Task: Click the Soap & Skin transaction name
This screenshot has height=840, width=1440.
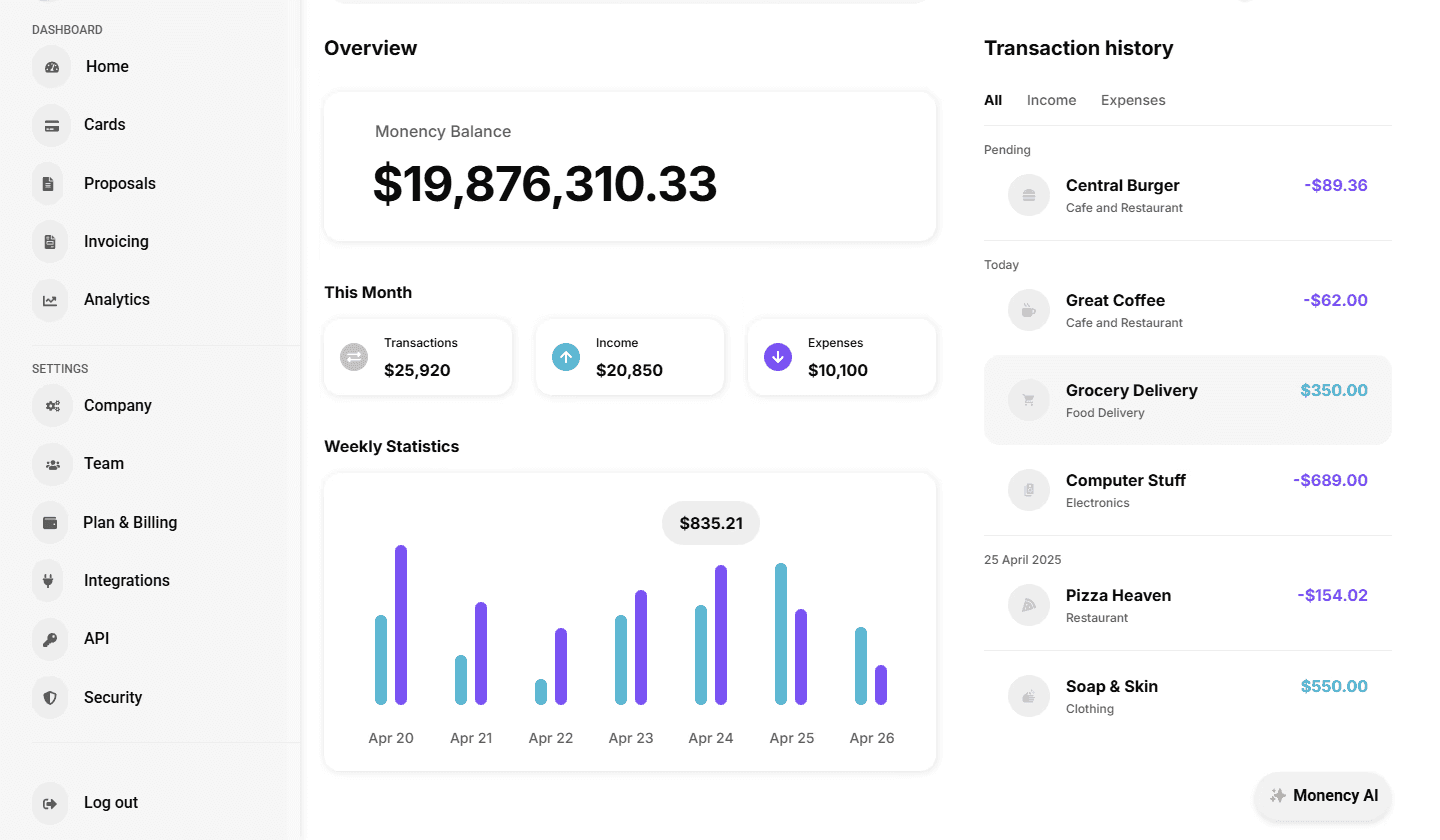Action: 1111,687
